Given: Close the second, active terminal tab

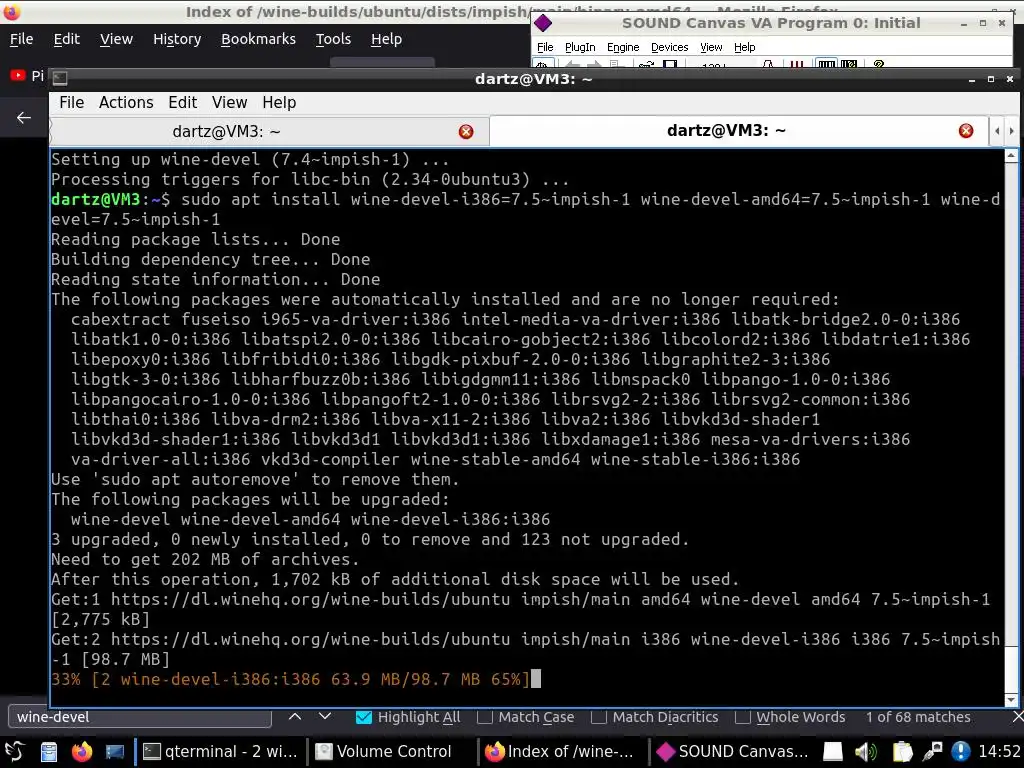Looking at the screenshot, I should (x=966, y=131).
